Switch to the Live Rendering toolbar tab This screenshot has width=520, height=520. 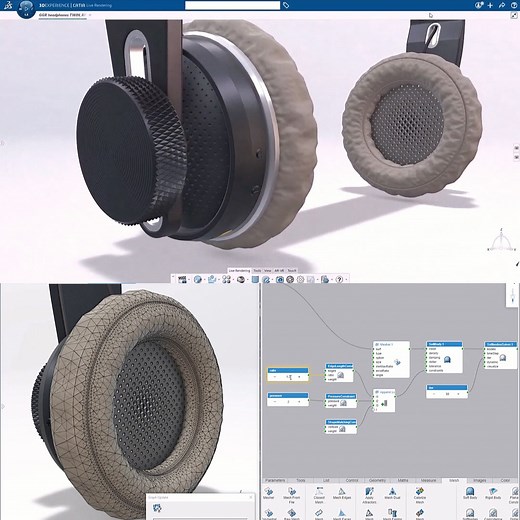(239, 271)
